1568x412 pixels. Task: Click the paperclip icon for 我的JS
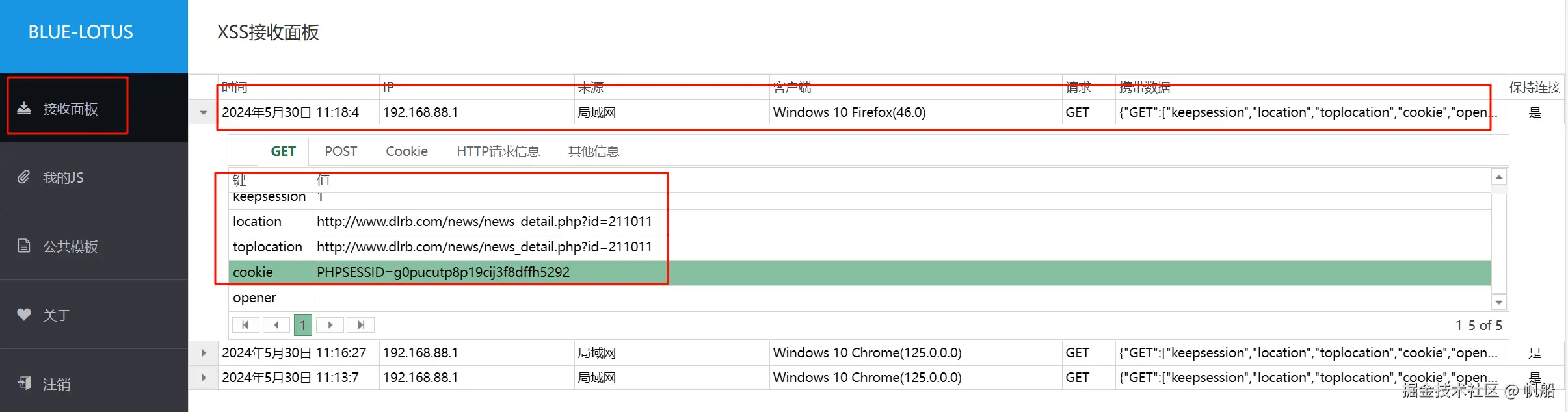pos(24,177)
